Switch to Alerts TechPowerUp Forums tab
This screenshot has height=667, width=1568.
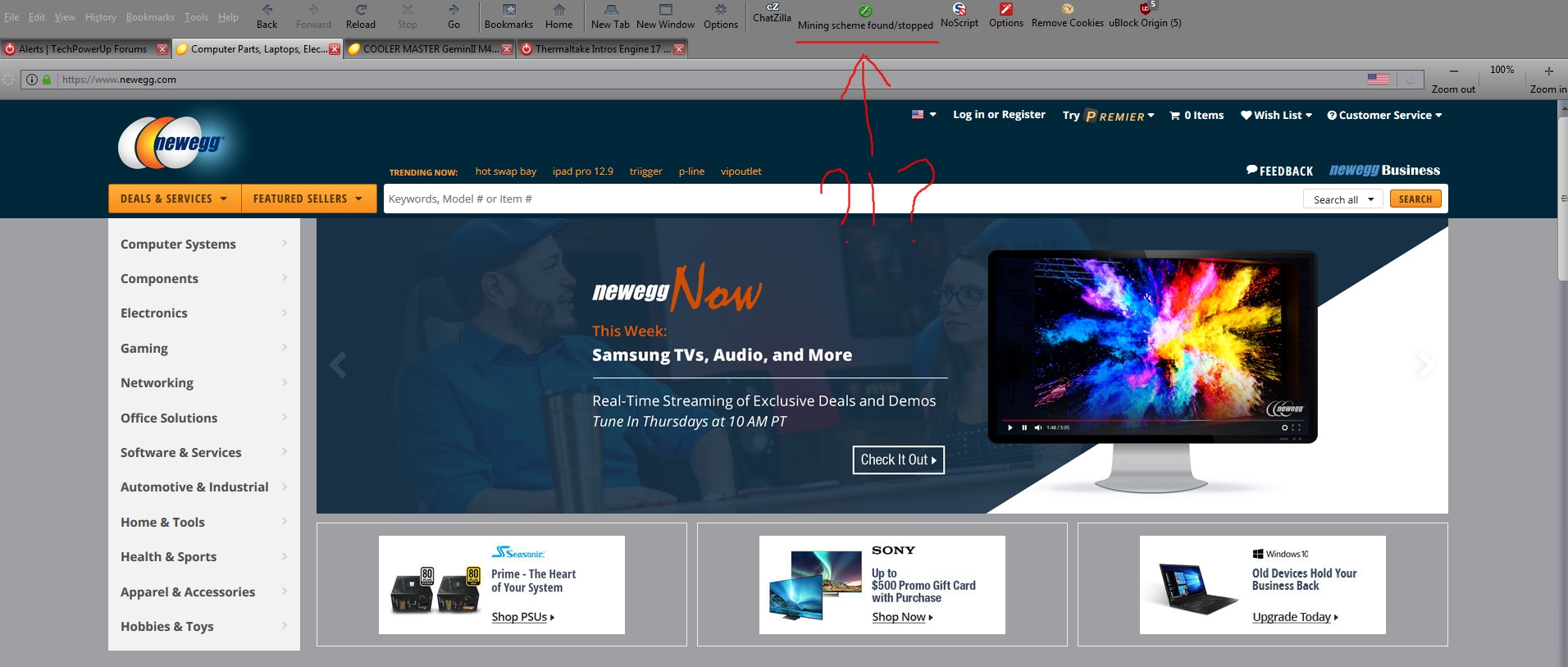click(86, 49)
